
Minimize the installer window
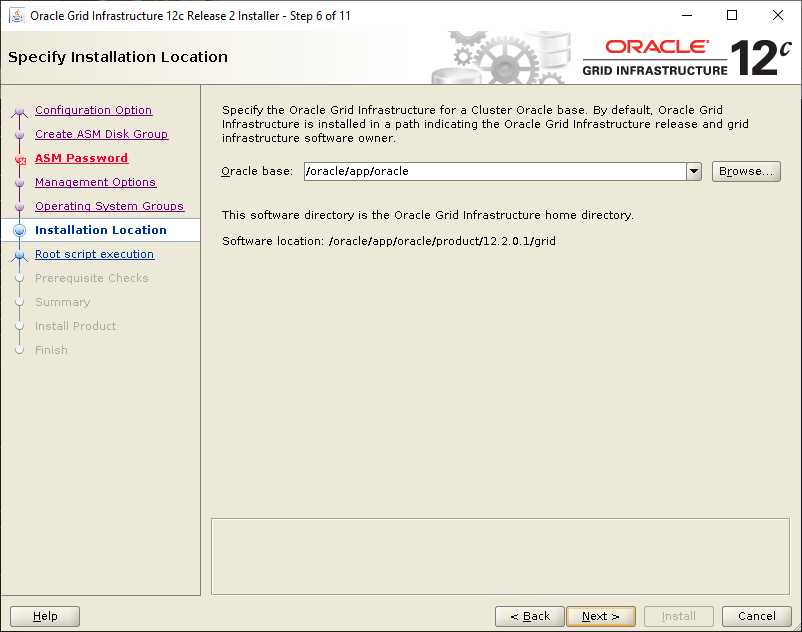(x=687, y=15)
